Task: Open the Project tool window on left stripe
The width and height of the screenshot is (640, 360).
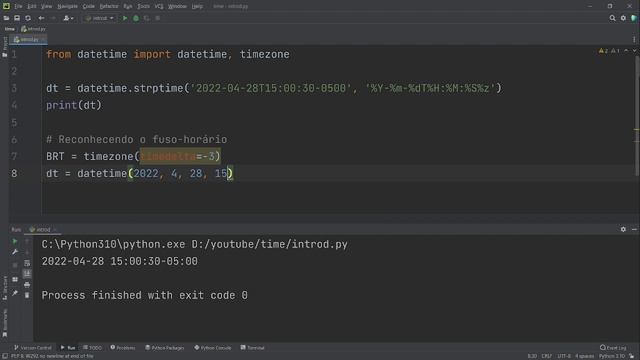Action: pos(5,47)
